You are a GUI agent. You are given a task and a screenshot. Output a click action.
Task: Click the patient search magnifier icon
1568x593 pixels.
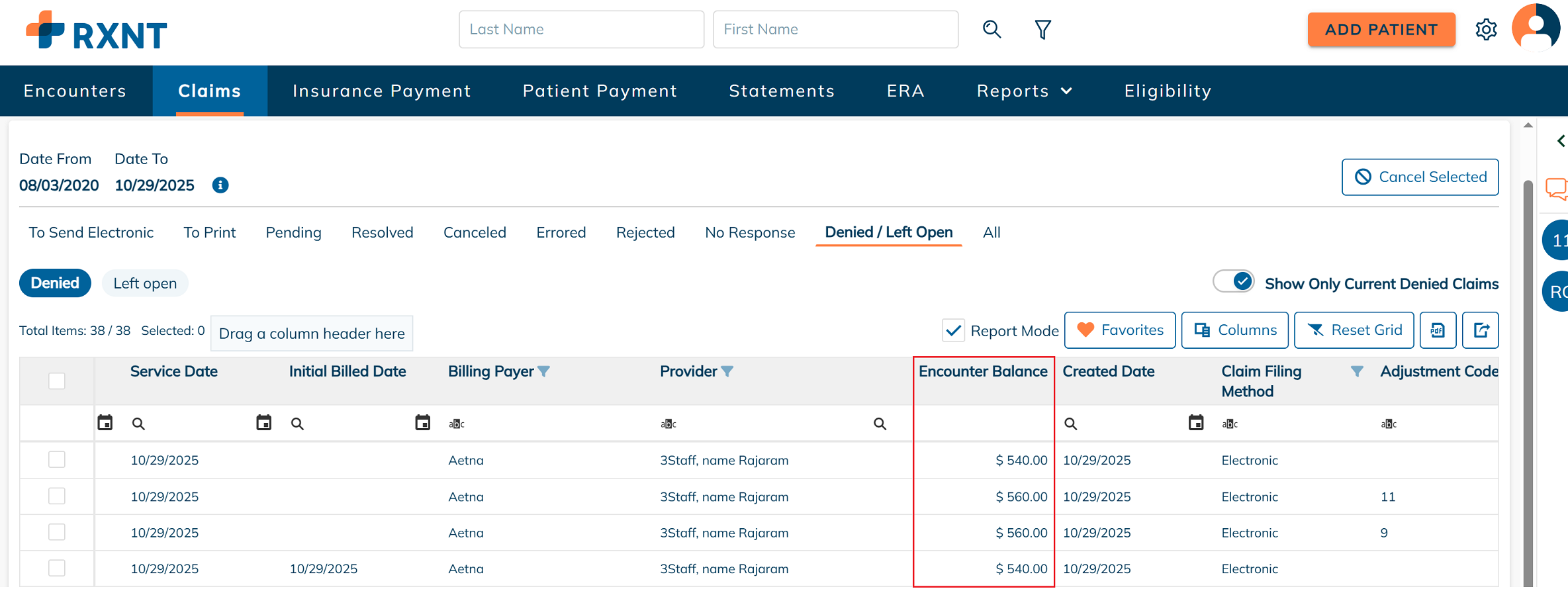point(992,29)
